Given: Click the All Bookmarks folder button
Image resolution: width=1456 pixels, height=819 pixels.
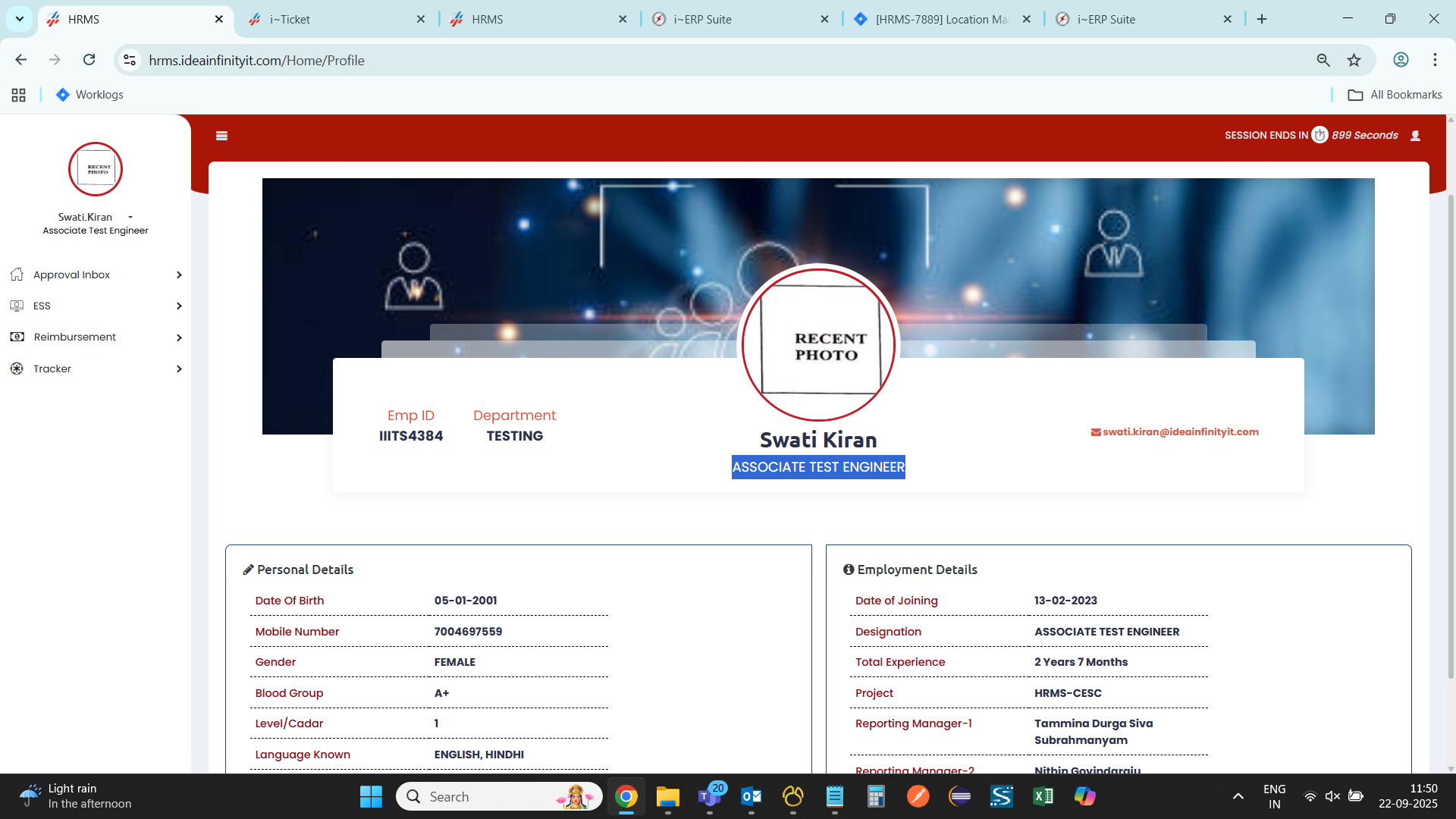Looking at the screenshot, I should click(x=1395, y=95).
